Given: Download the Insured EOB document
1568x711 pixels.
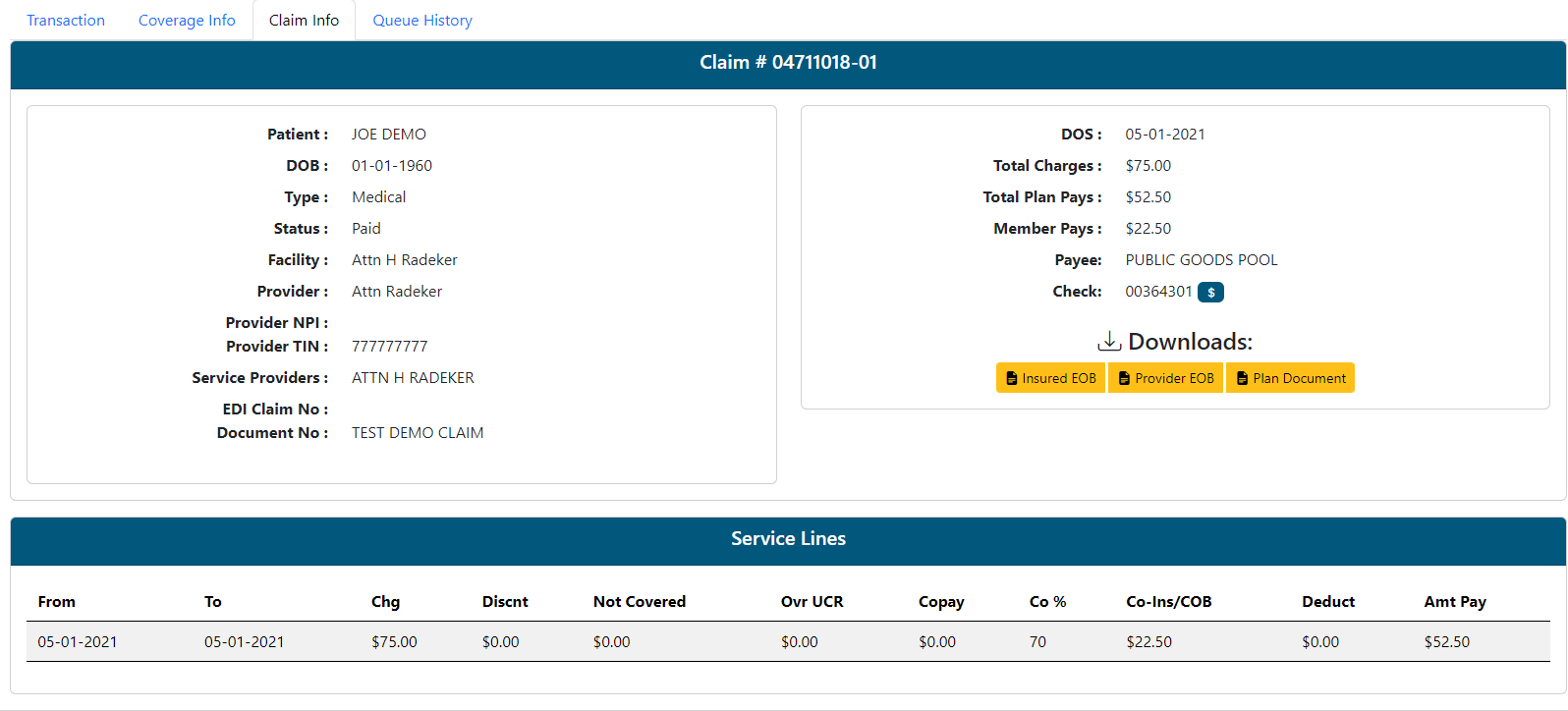Looking at the screenshot, I should [1050, 378].
